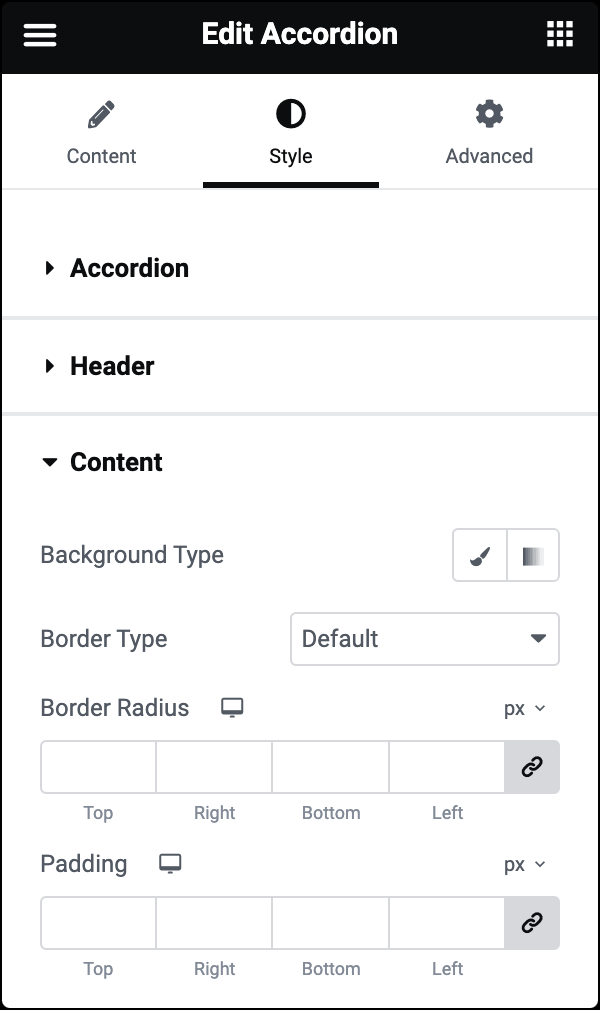Open the widgets grid panel

coord(559,34)
